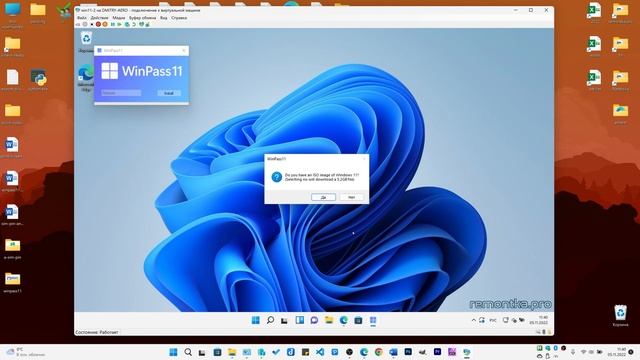Click the host Start button
The image size is (640, 360).
173,352
